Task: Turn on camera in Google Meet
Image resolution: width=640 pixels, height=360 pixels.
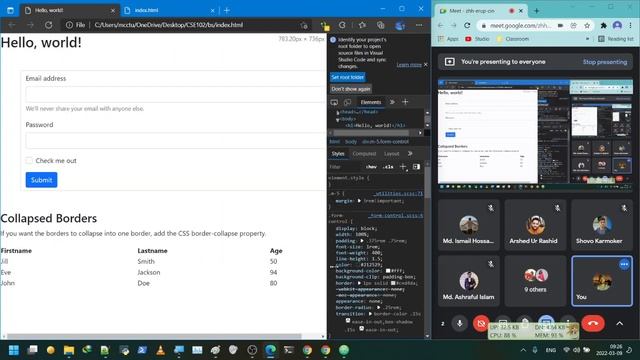Action: point(481,323)
